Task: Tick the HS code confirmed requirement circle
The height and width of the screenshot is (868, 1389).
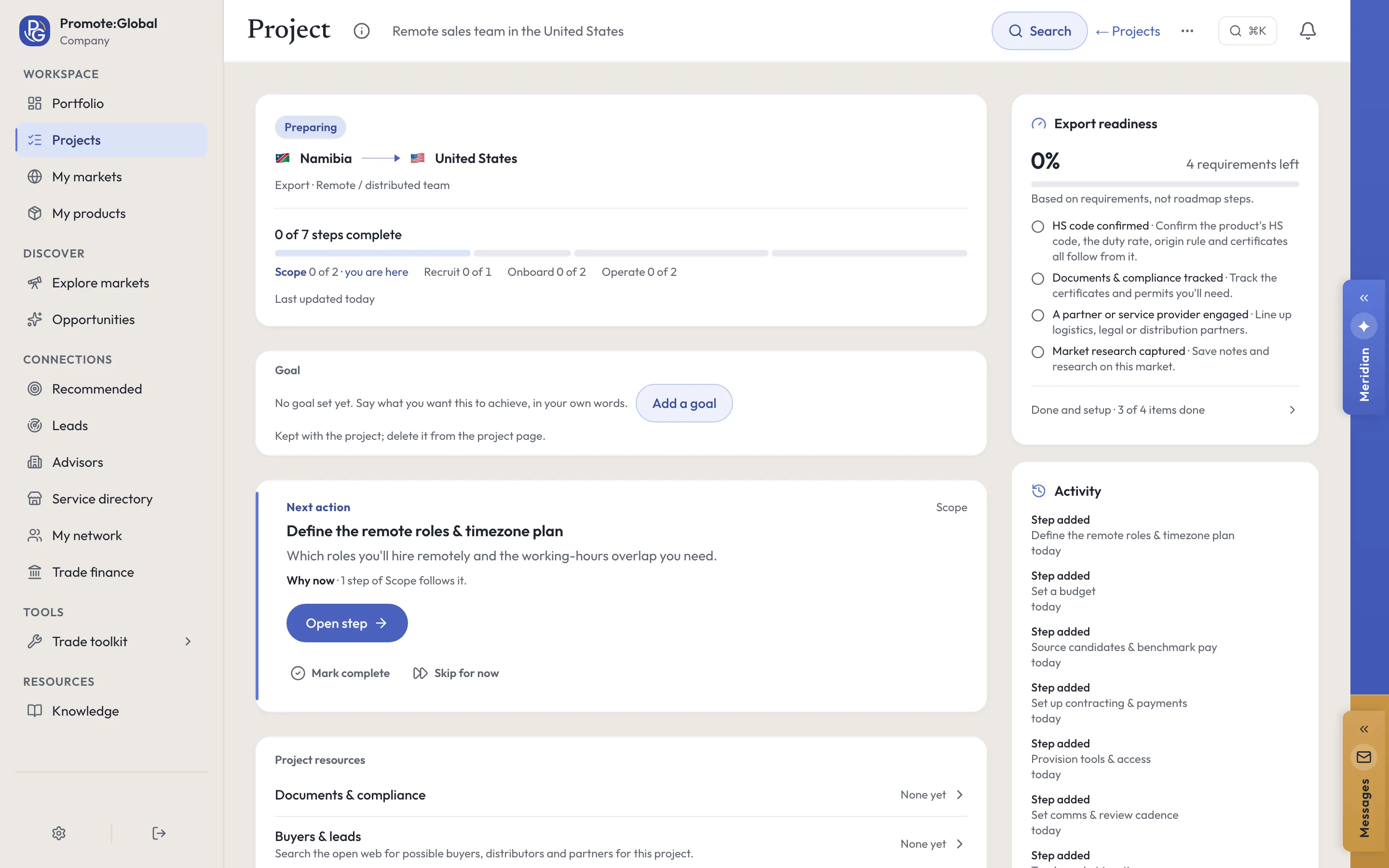Action: point(1037,226)
